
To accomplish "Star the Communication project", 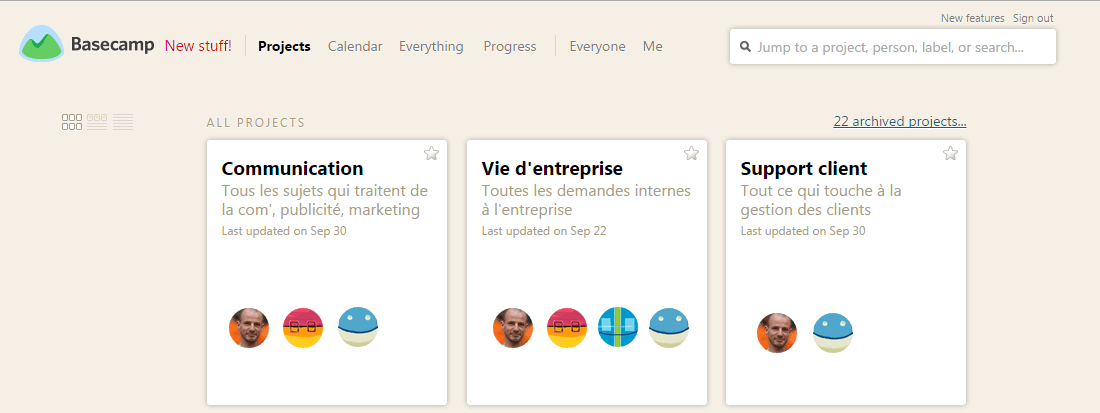I will 431,154.
